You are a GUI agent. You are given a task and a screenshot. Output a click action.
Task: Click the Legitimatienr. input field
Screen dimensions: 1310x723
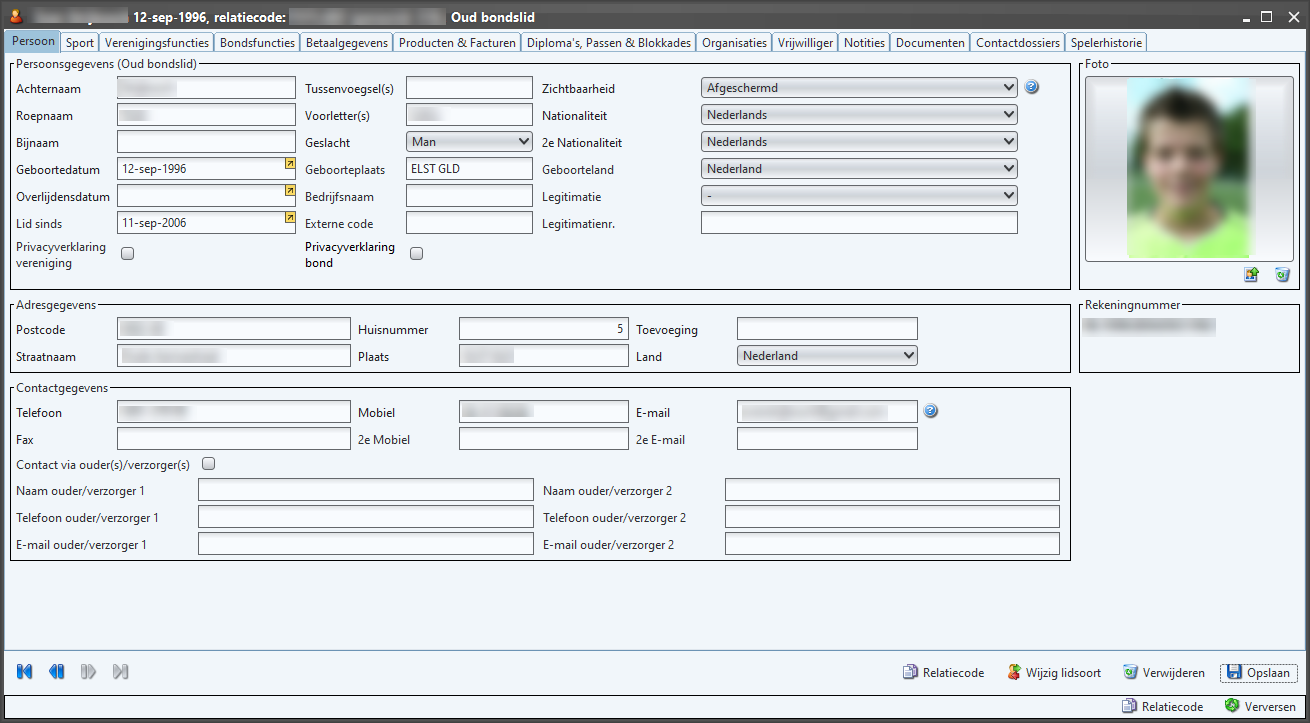tap(859, 223)
